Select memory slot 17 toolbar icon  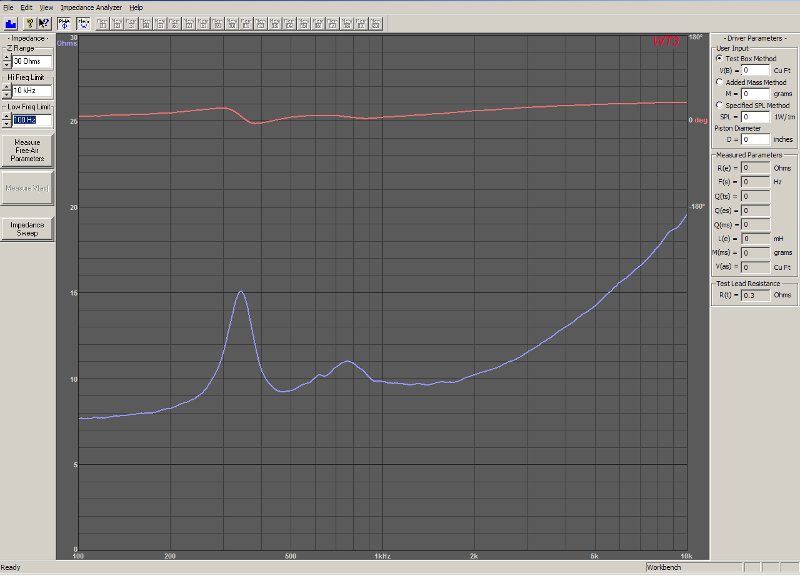click(333, 23)
